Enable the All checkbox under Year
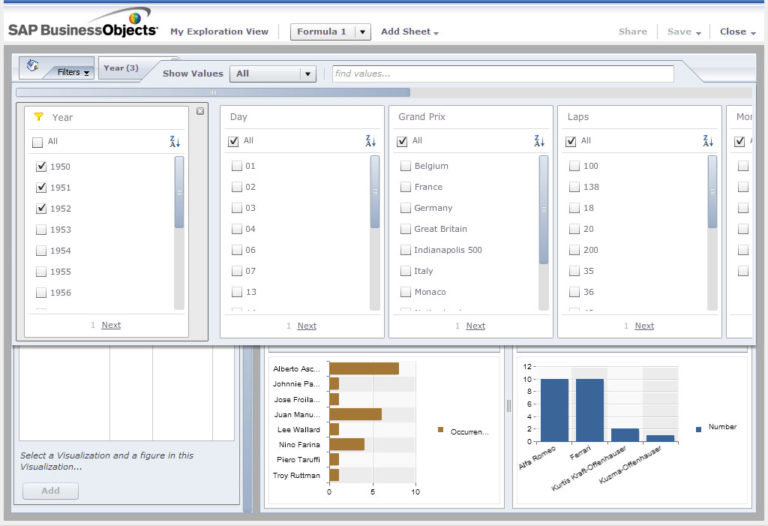The image size is (768, 526). tap(38, 142)
